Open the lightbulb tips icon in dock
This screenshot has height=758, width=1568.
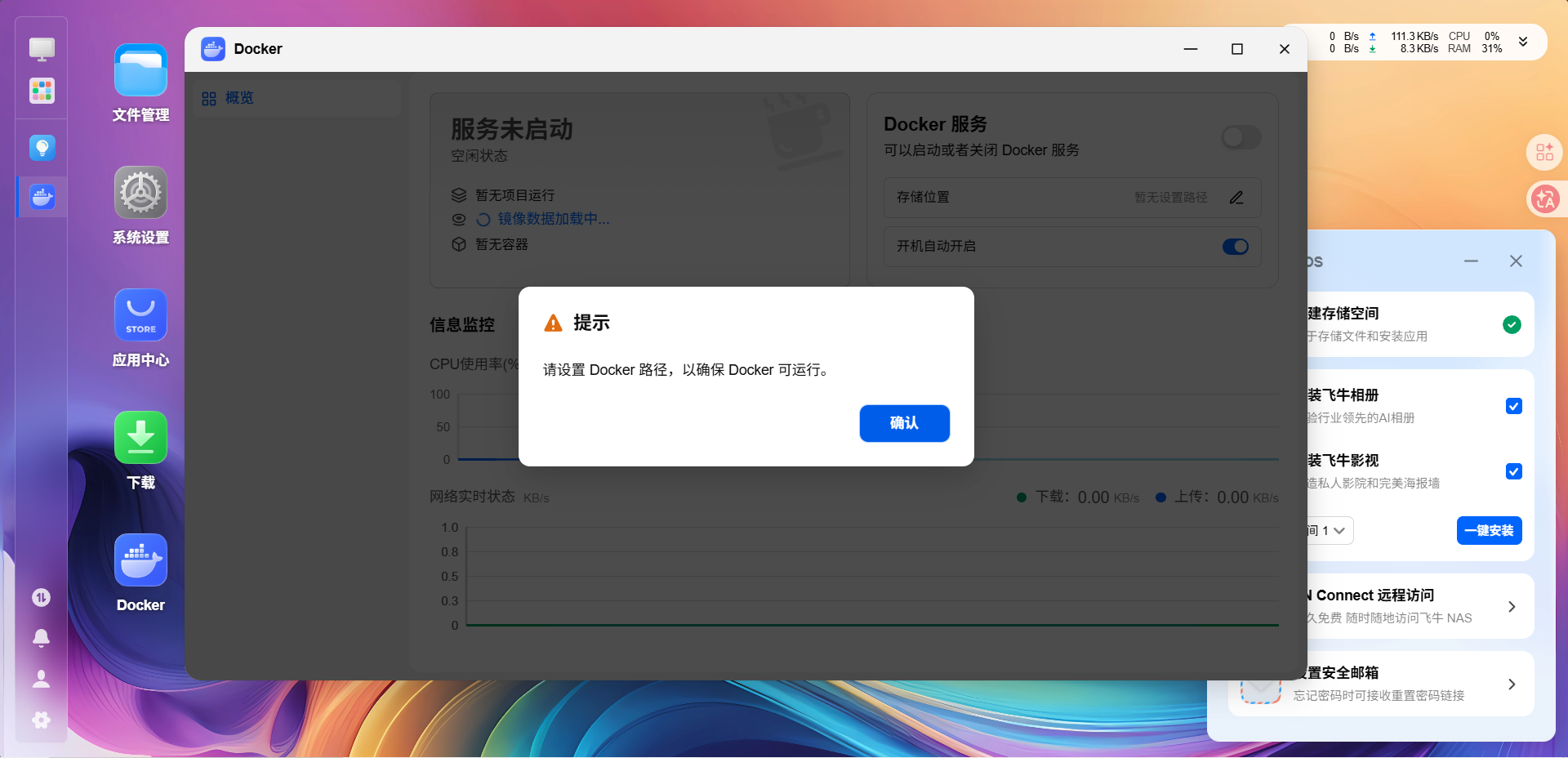tap(42, 148)
